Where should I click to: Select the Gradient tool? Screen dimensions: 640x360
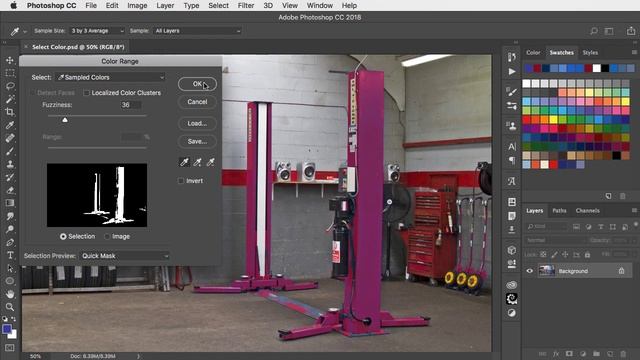point(10,203)
